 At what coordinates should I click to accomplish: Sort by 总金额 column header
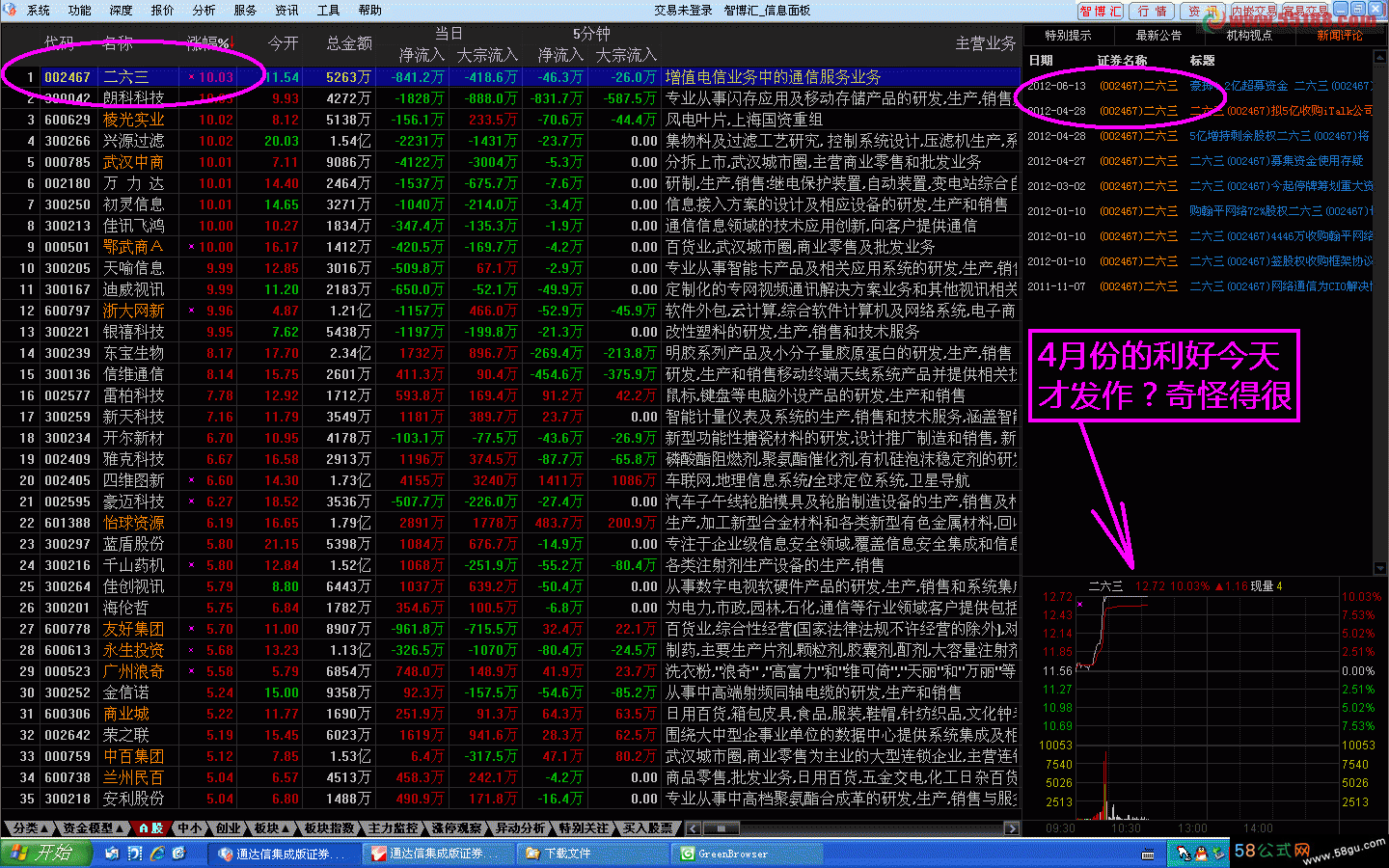point(348,43)
